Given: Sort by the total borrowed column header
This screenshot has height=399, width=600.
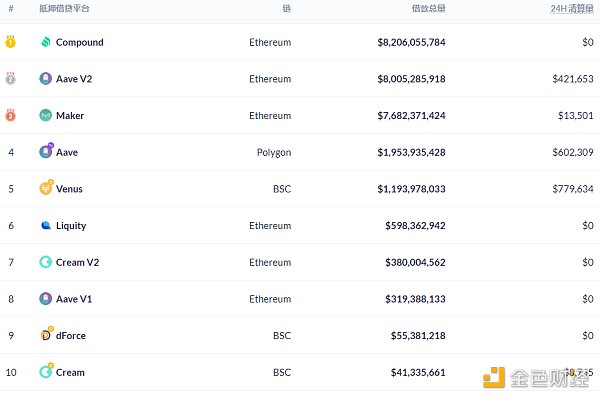Looking at the screenshot, I should (428, 8).
